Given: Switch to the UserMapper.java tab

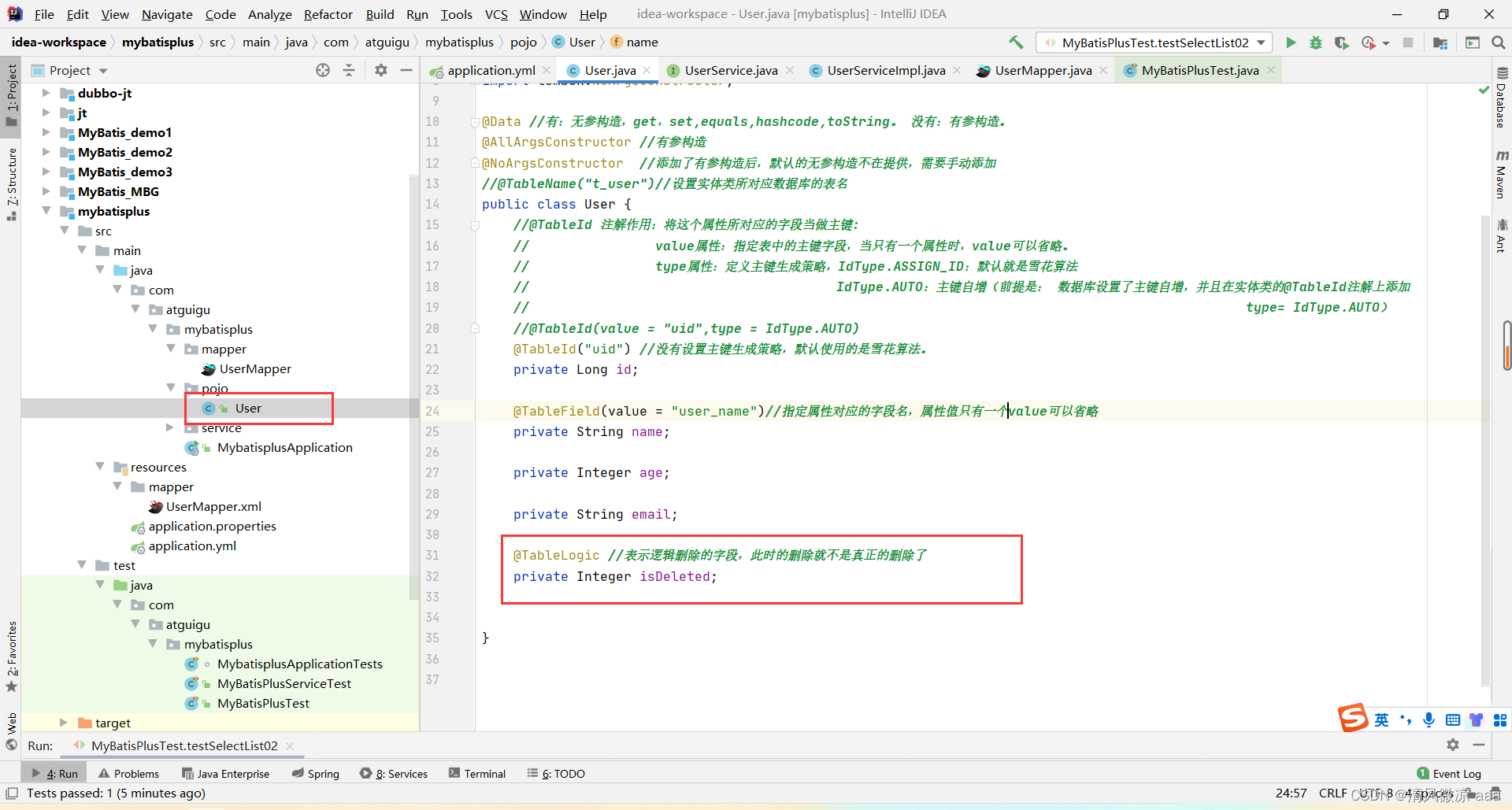Looking at the screenshot, I should tap(1043, 71).
